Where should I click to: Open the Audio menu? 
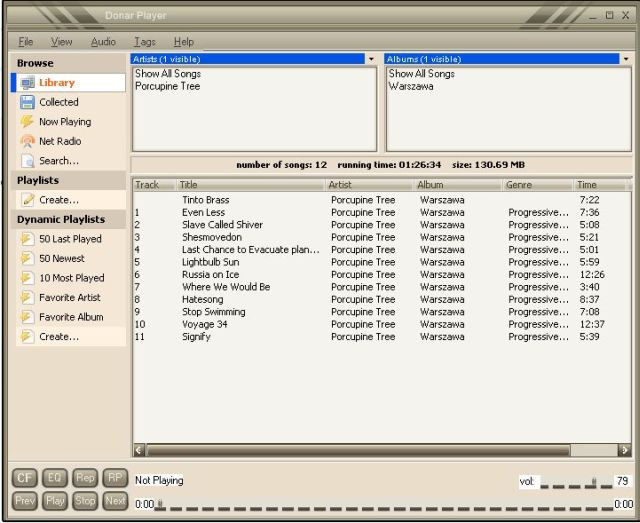click(x=103, y=42)
